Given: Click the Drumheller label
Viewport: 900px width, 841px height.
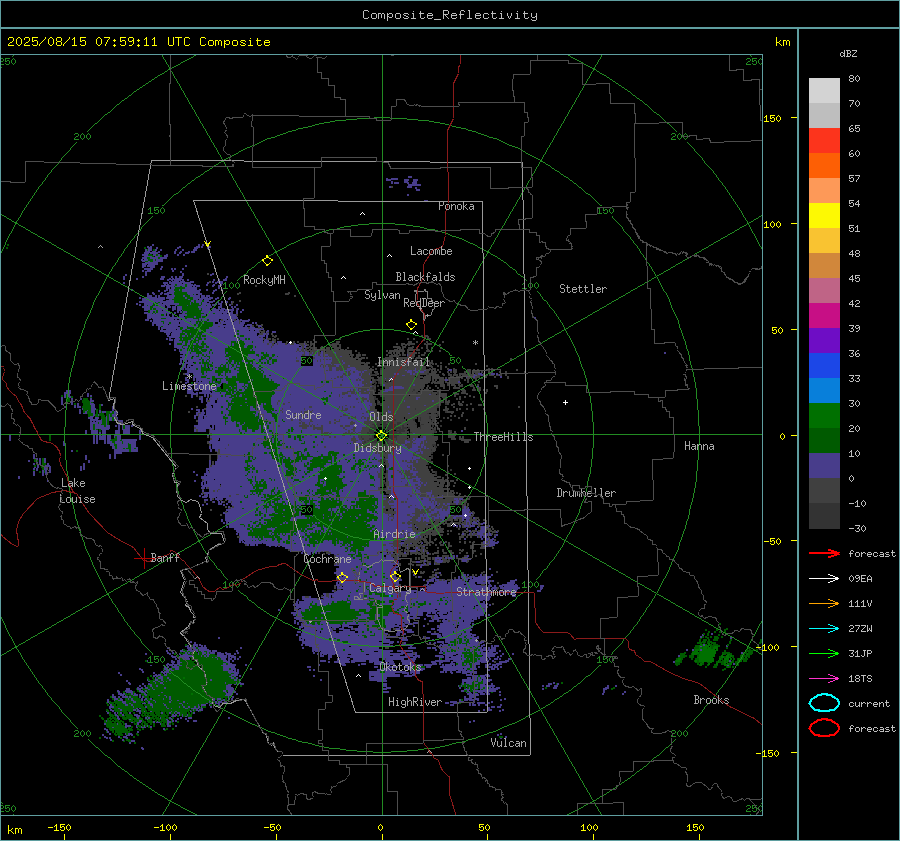Looking at the screenshot, I should click(x=586, y=493).
